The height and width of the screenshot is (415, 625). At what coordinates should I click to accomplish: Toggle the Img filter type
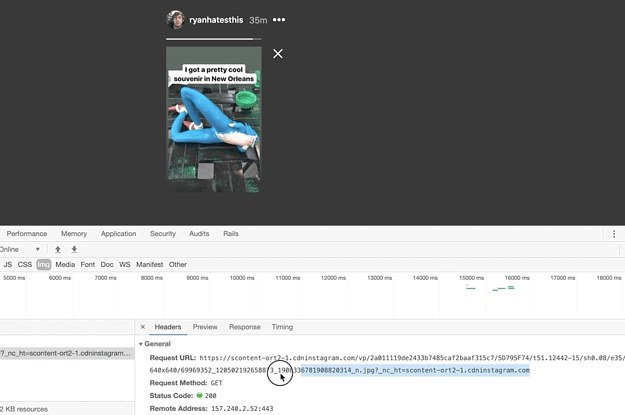(x=44, y=265)
